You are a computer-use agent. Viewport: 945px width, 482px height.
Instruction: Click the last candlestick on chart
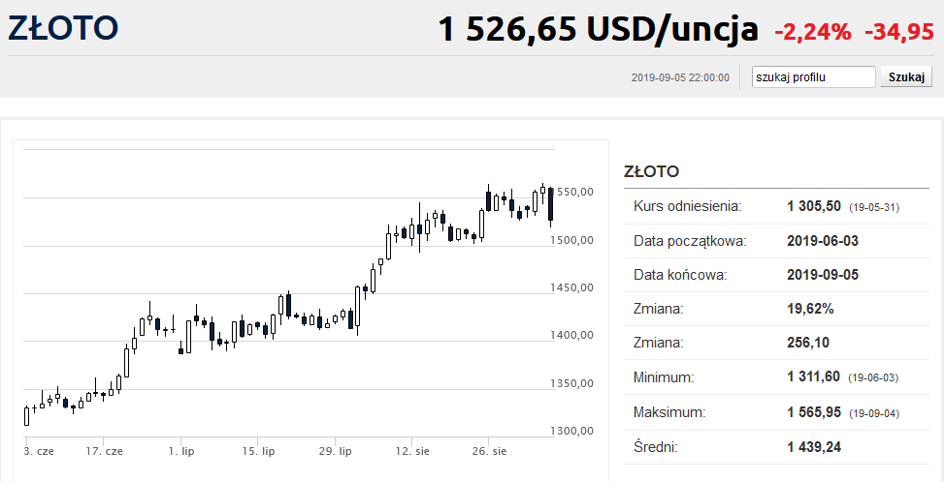550,205
